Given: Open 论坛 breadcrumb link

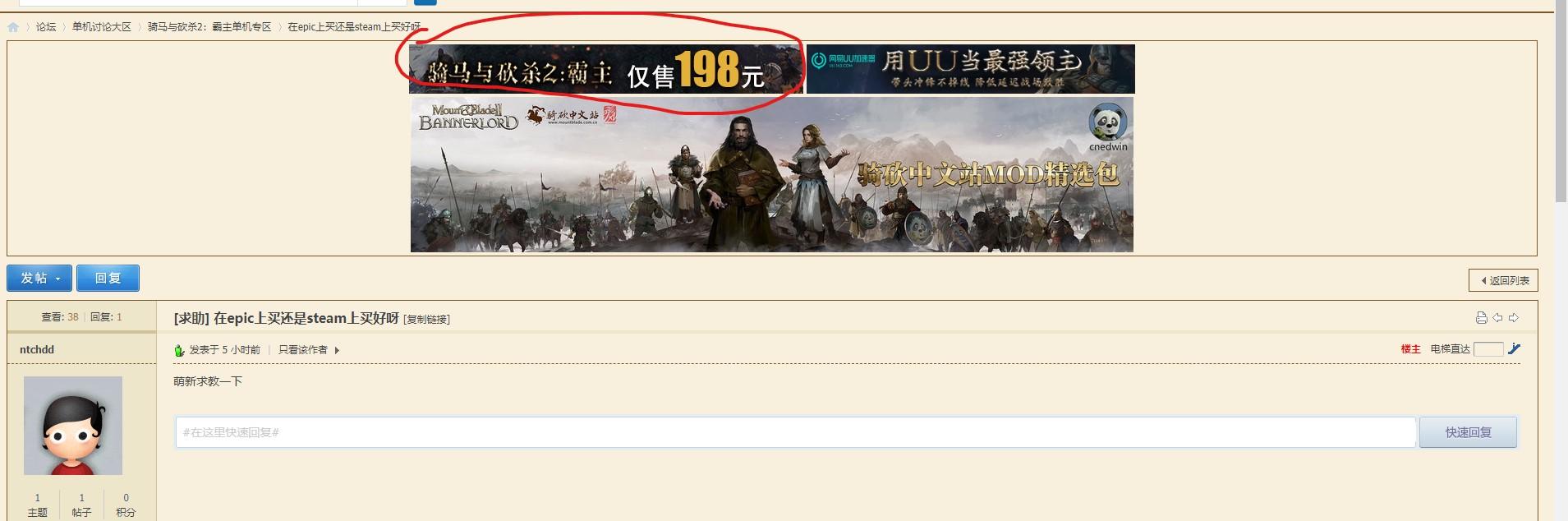Looking at the screenshot, I should pos(46,27).
